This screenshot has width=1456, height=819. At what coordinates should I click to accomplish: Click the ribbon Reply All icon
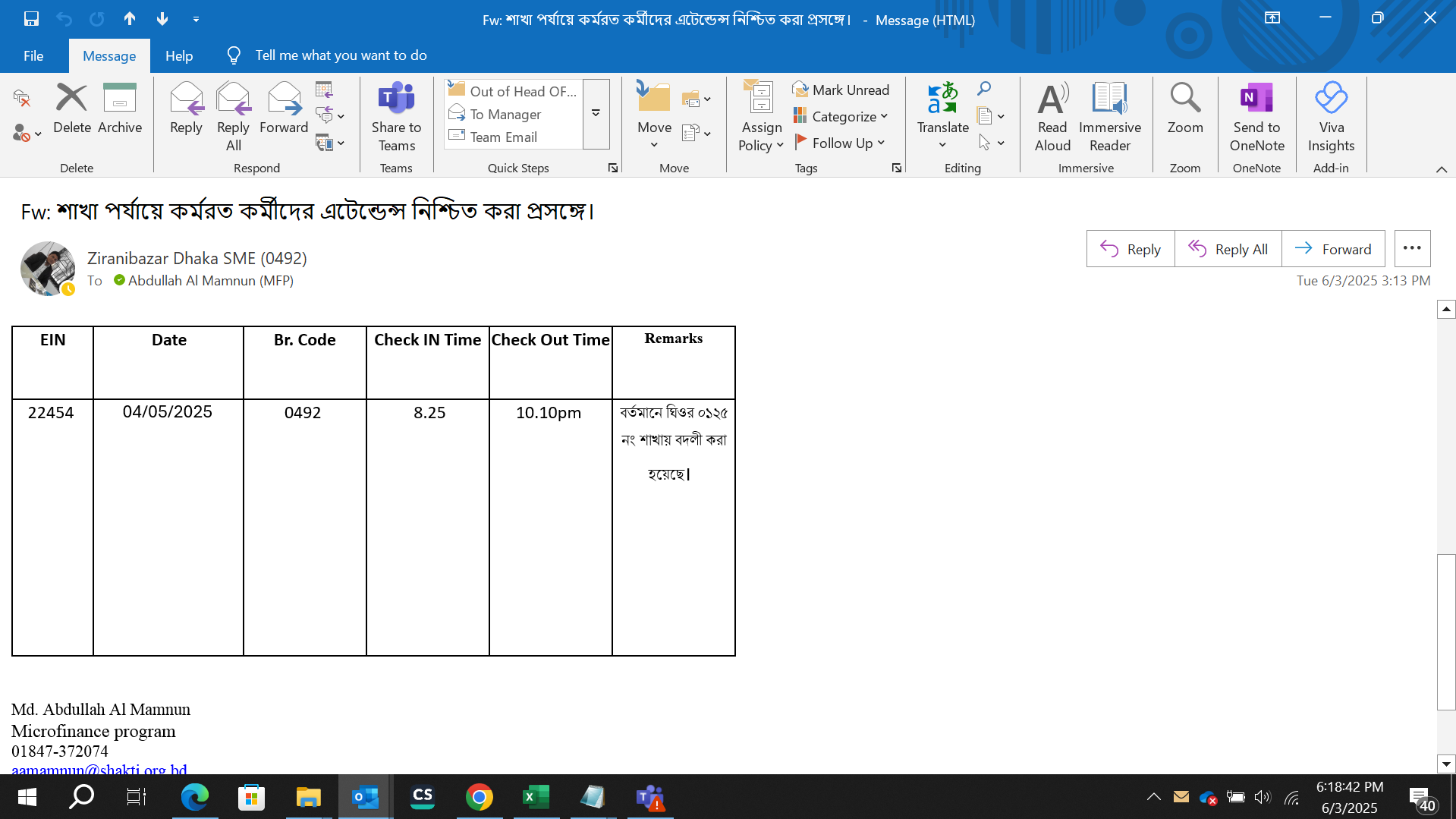(233, 117)
